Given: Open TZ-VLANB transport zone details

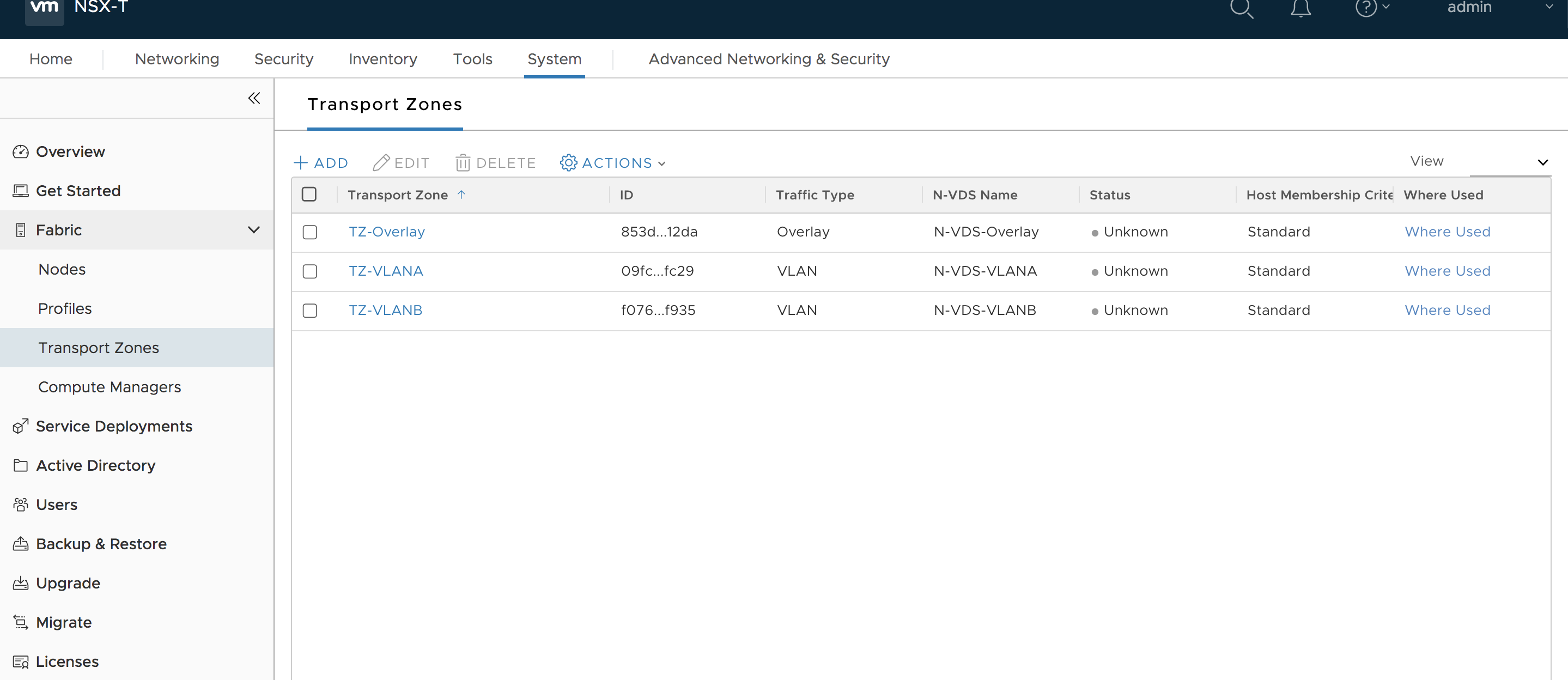Looking at the screenshot, I should (386, 310).
